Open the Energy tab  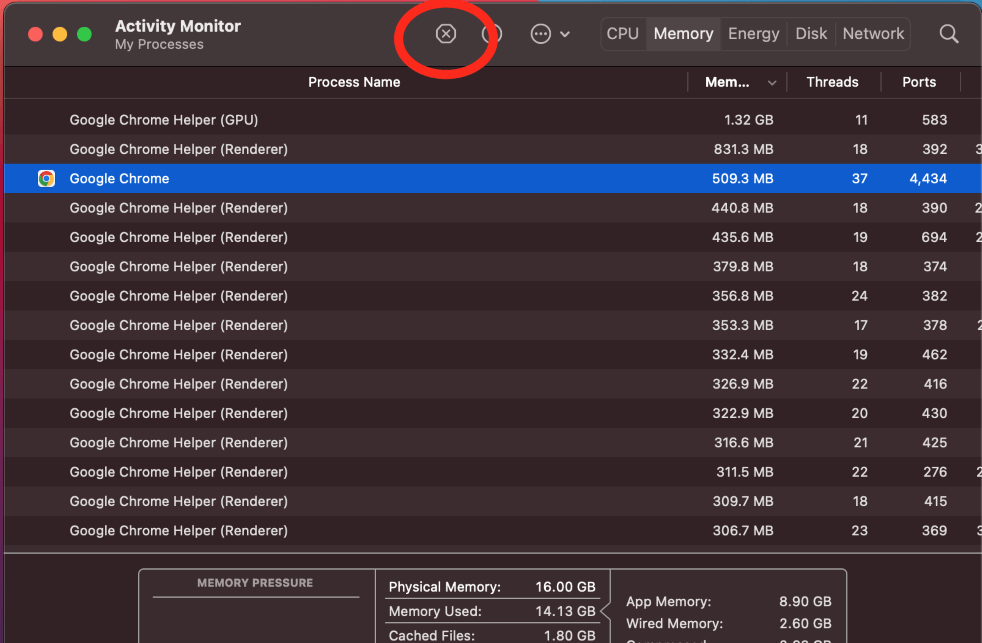[x=753, y=34]
